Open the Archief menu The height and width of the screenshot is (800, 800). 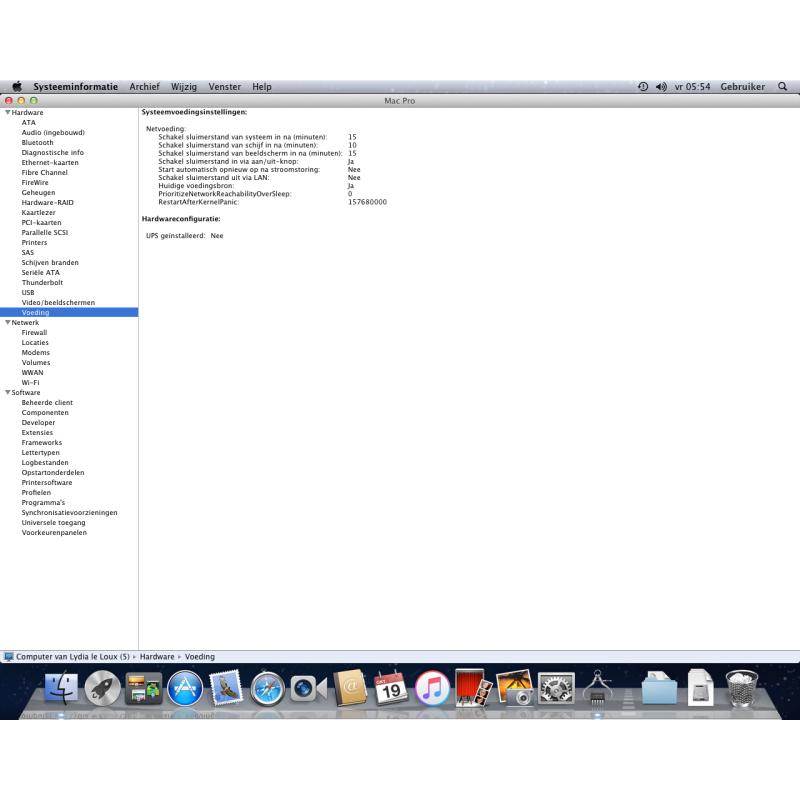coord(144,87)
